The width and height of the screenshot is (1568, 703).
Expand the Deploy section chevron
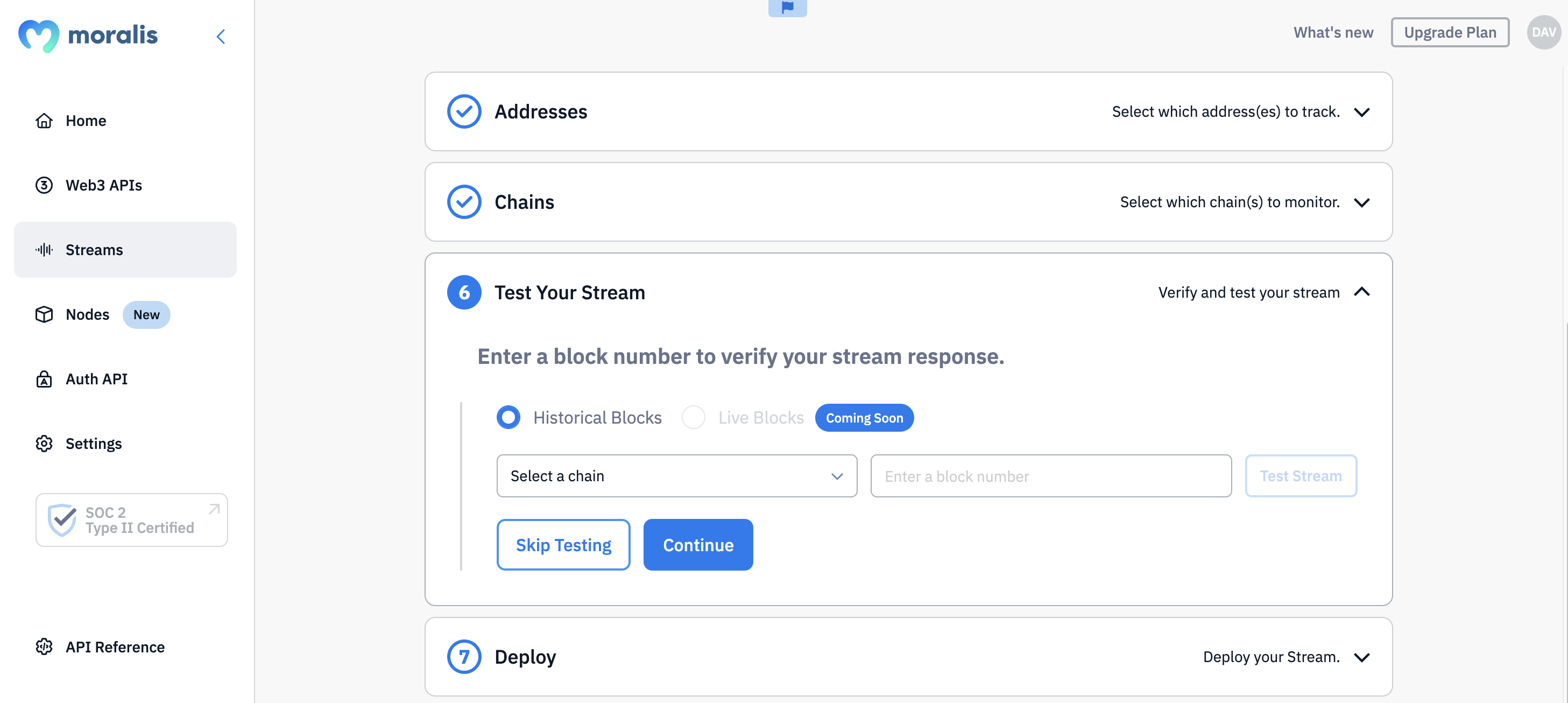(1362, 656)
